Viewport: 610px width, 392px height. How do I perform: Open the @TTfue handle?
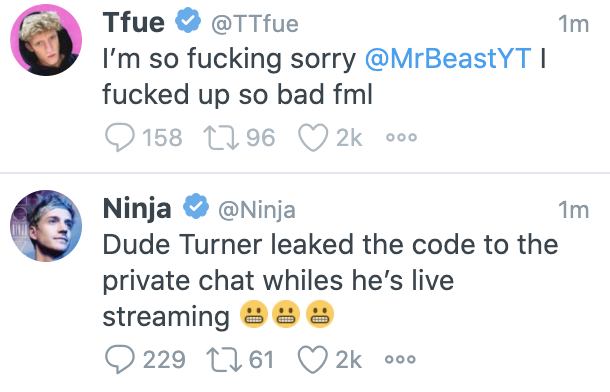255,24
